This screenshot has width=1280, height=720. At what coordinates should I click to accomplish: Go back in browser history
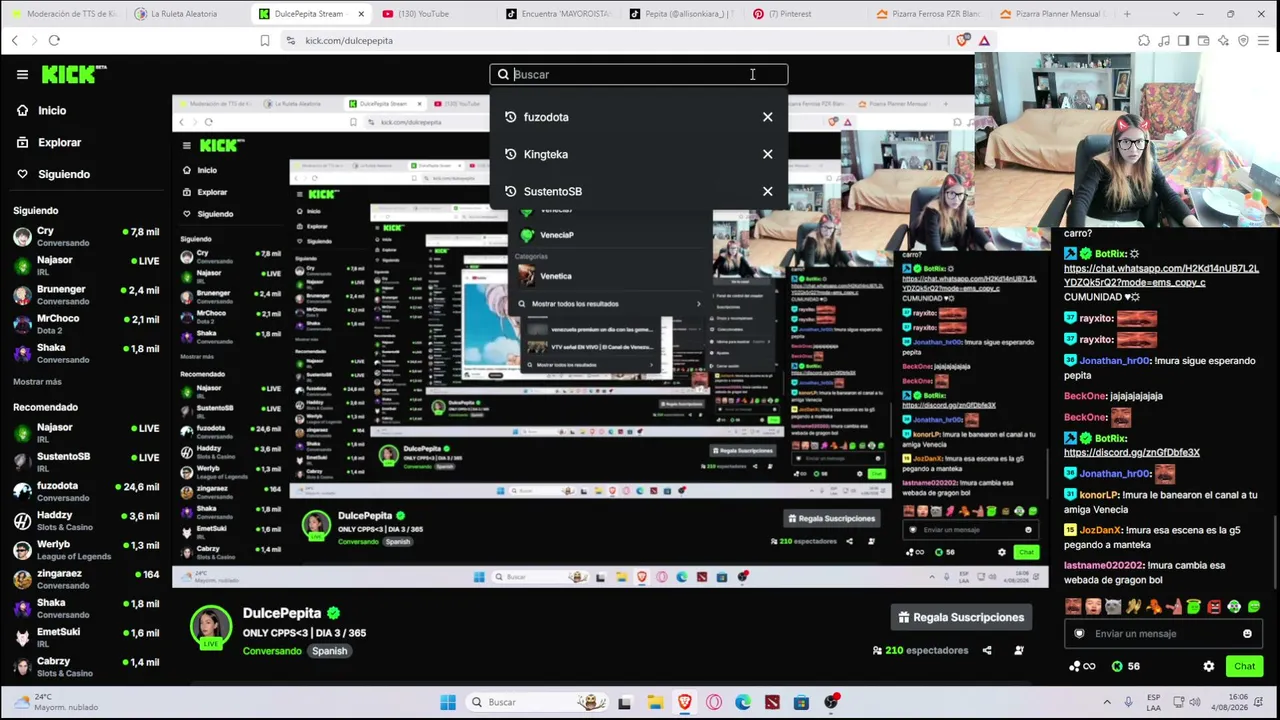click(x=14, y=40)
